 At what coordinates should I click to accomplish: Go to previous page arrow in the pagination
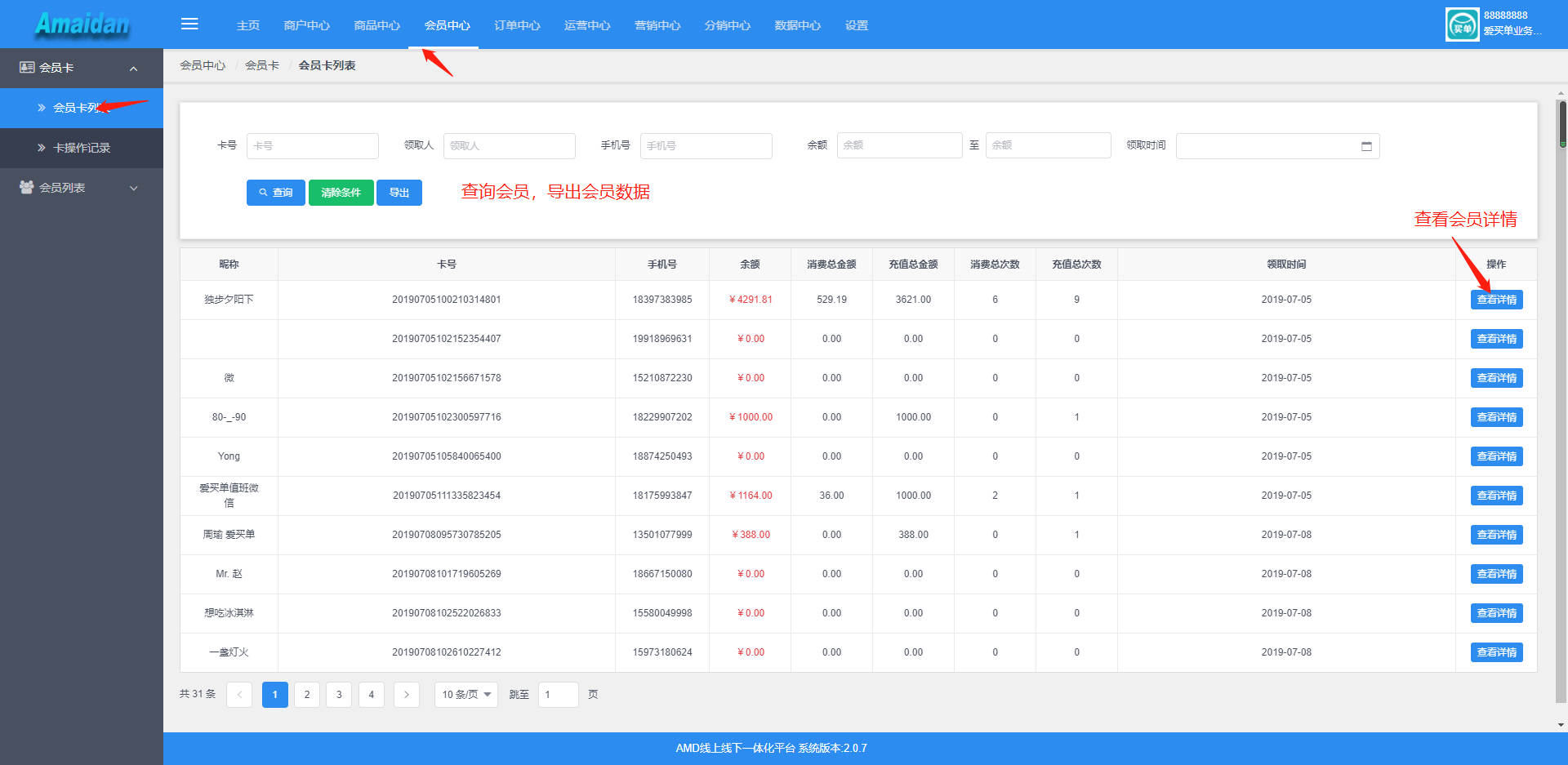coord(239,695)
